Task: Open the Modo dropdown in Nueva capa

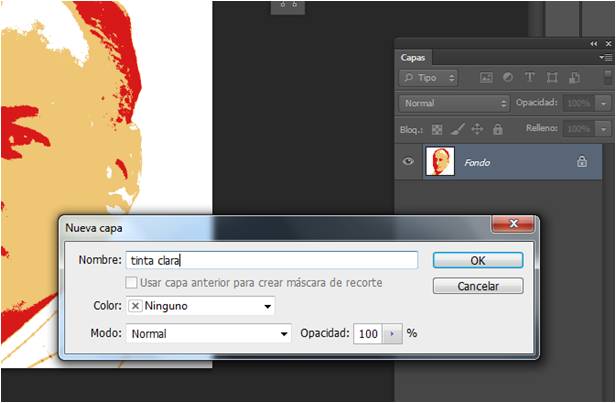Action: [x=208, y=333]
